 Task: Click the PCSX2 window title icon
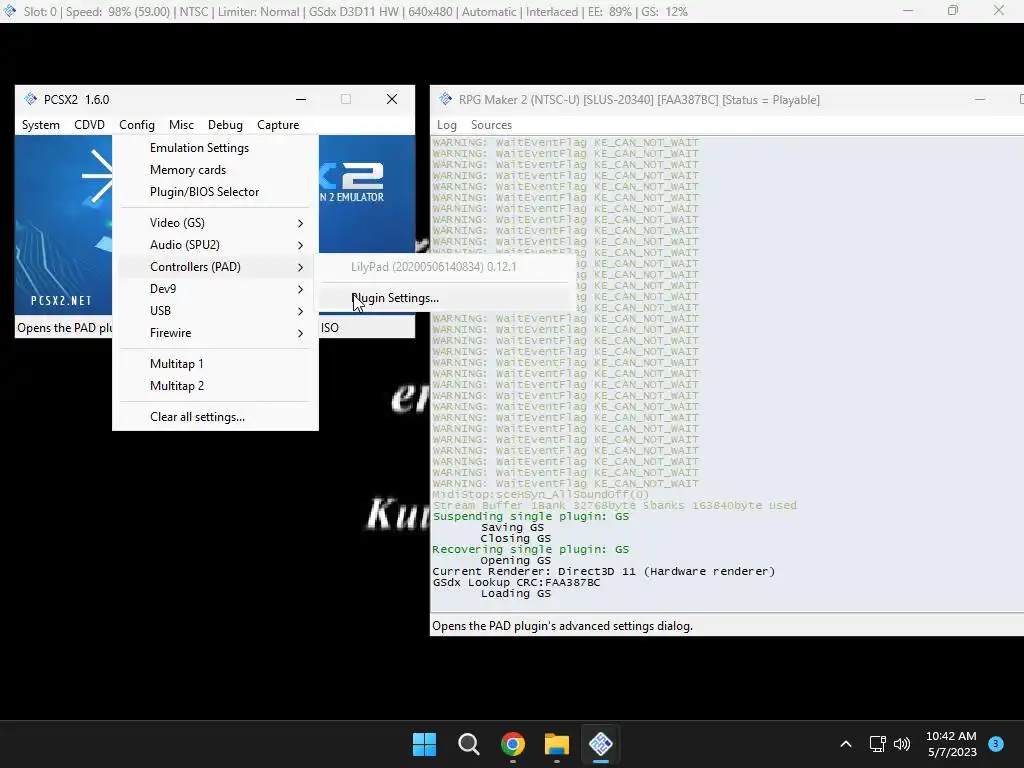click(x=31, y=99)
